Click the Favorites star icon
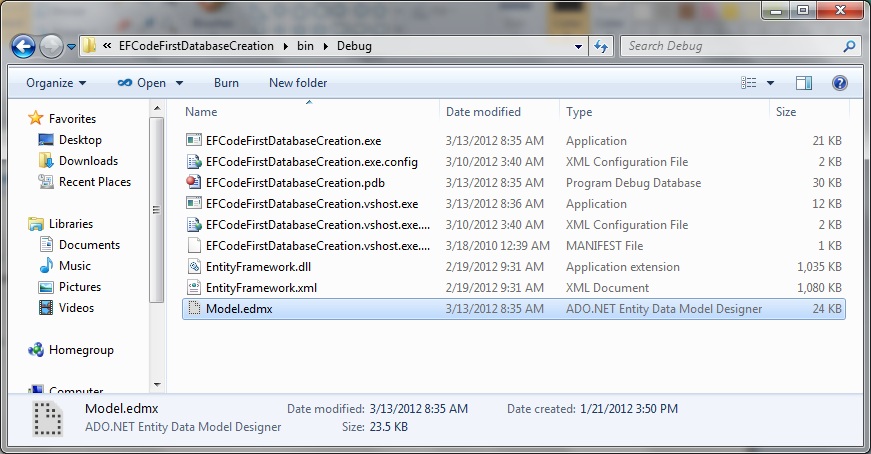The image size is (871, 454). 36,118
